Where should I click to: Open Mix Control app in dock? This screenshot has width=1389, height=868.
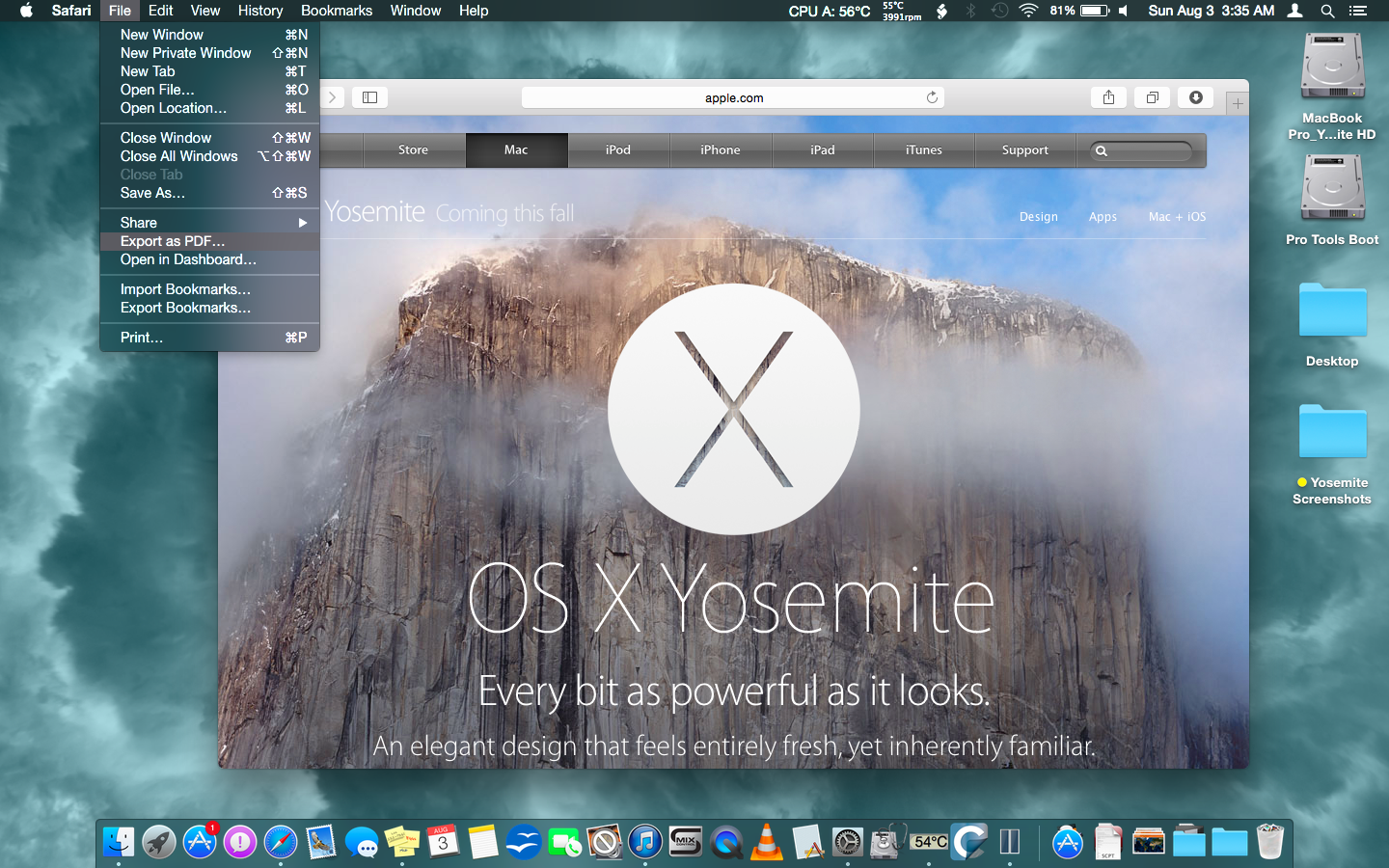tap(686, 842)
